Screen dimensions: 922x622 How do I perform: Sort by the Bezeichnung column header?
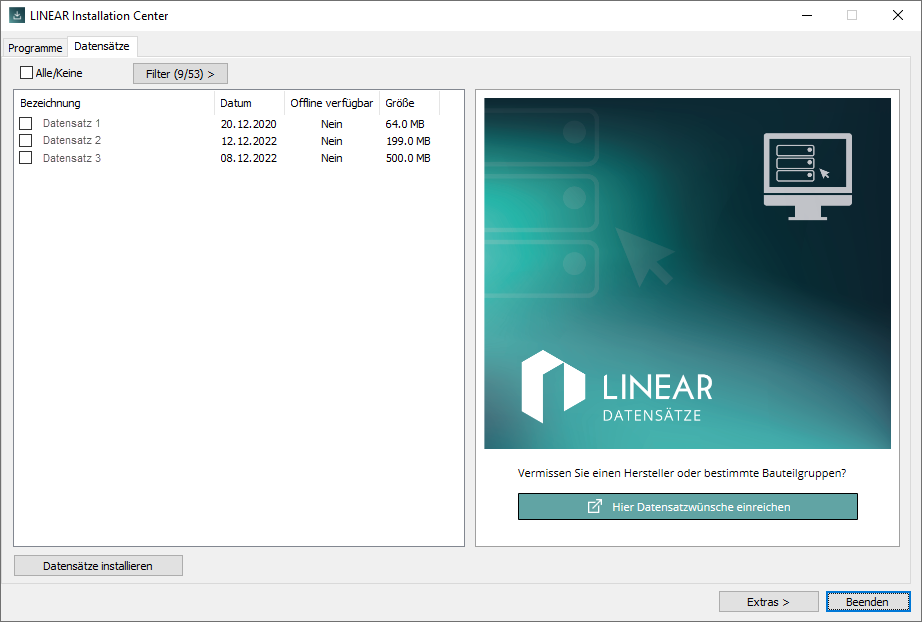click(114, 103)
